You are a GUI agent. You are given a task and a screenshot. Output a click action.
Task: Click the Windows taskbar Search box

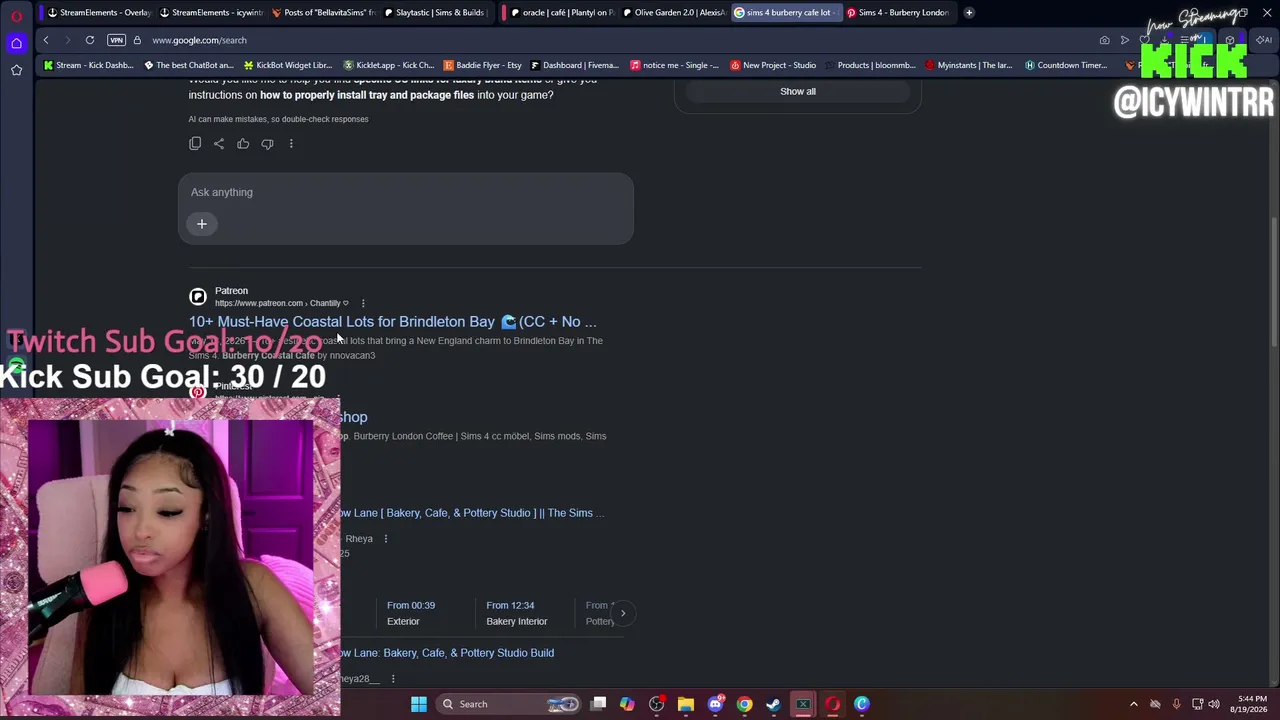[x=509, y=704]
